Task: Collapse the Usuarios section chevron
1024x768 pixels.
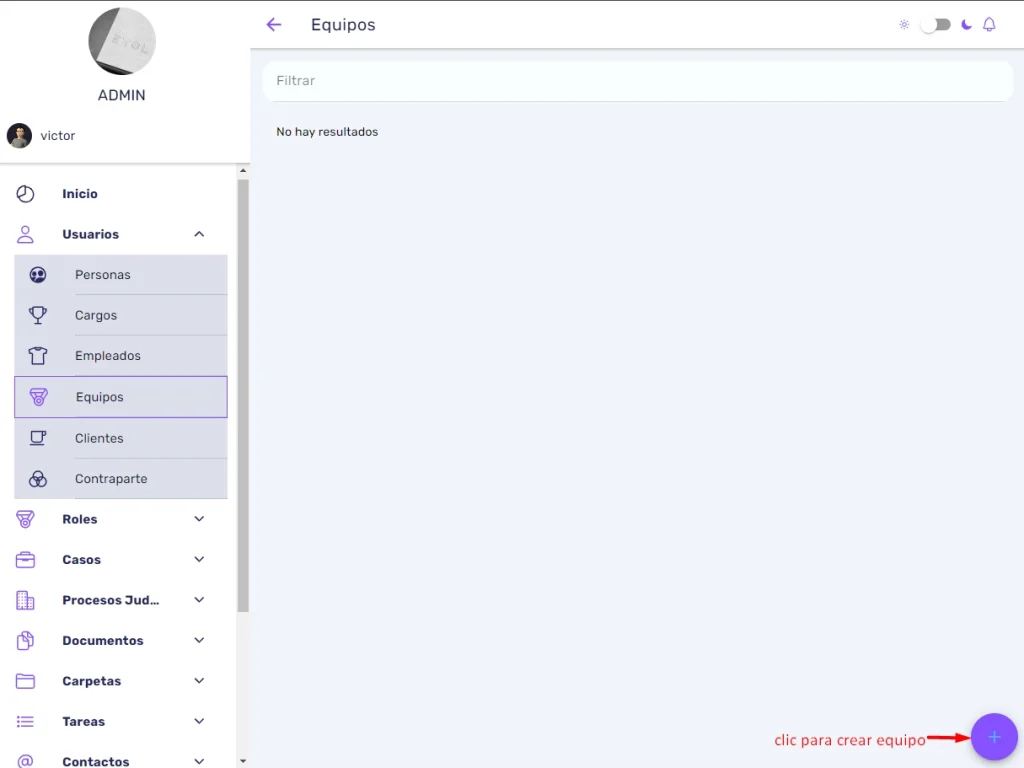Action: click(x=199, y=234)
